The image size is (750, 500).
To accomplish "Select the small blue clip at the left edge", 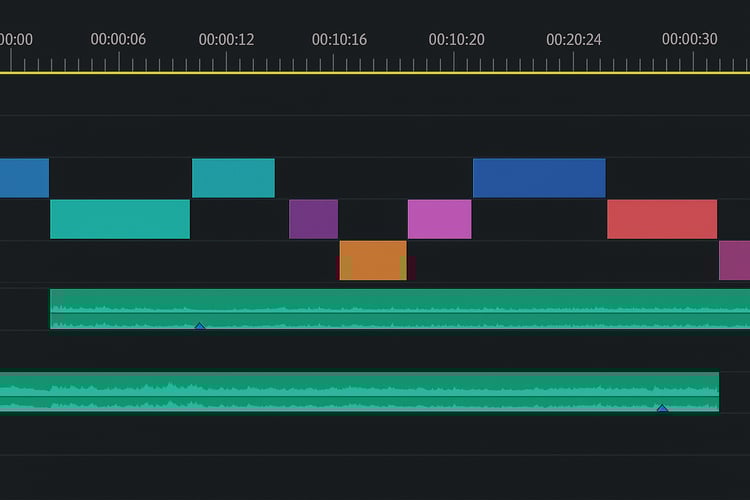I will tap(24, 178).
